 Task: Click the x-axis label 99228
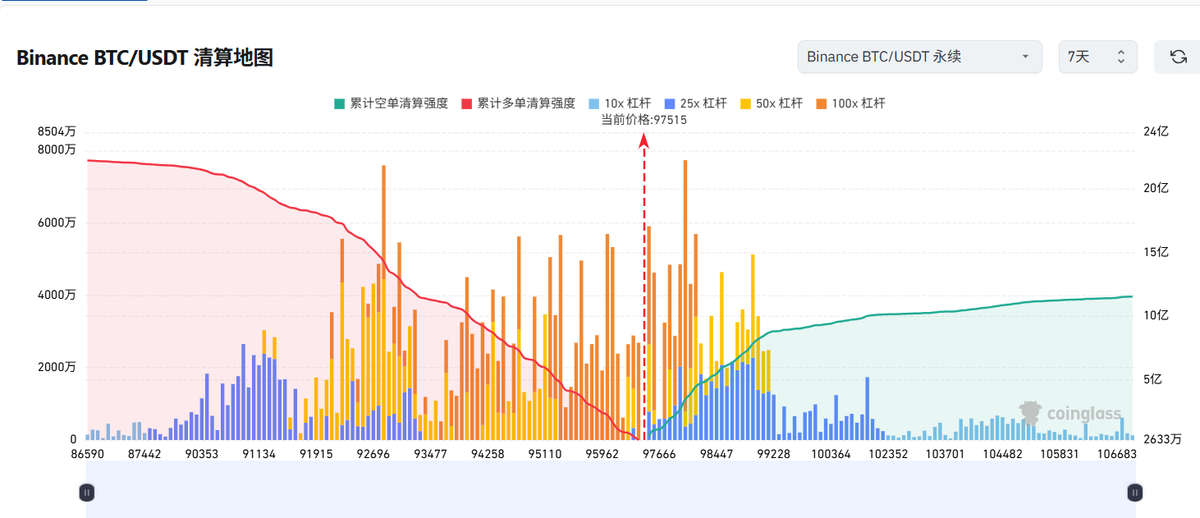coord(774,453)
